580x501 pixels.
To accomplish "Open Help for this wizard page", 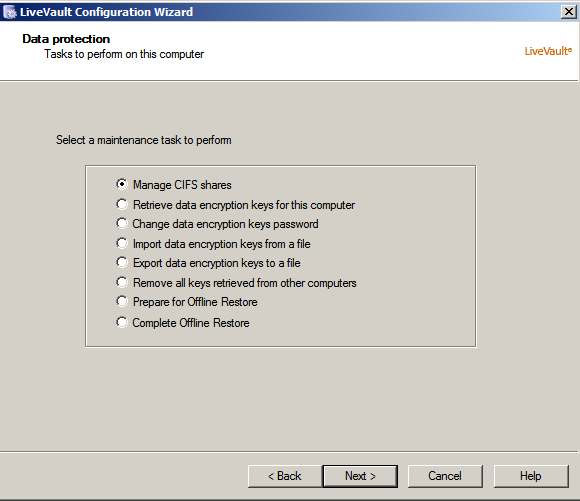I will click(531, 476).
